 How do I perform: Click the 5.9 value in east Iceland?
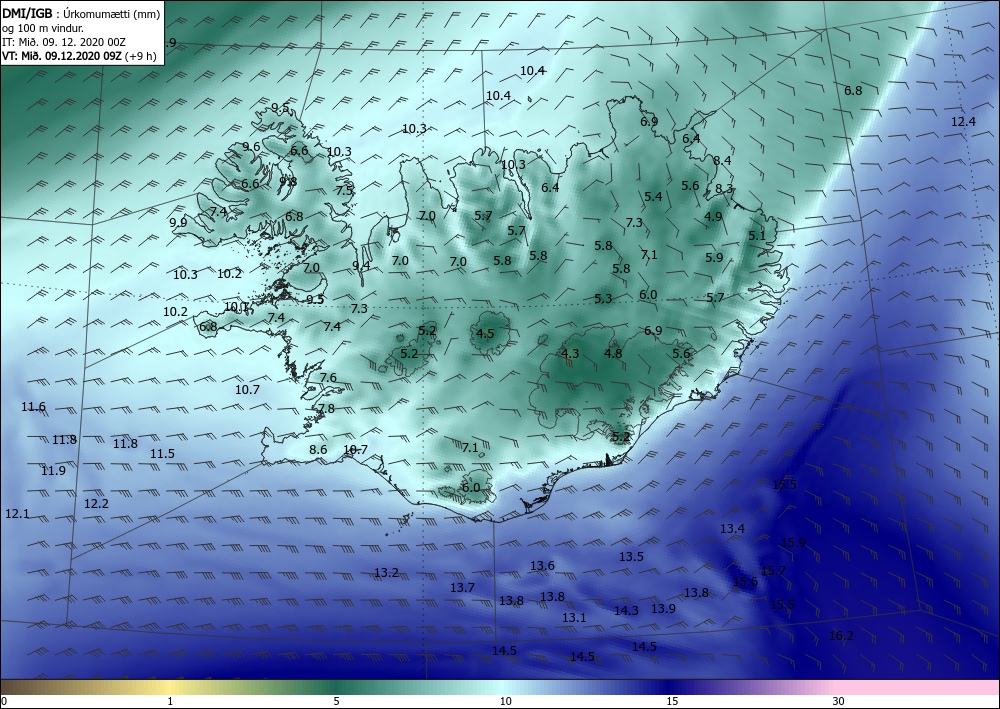click(714, 257)
